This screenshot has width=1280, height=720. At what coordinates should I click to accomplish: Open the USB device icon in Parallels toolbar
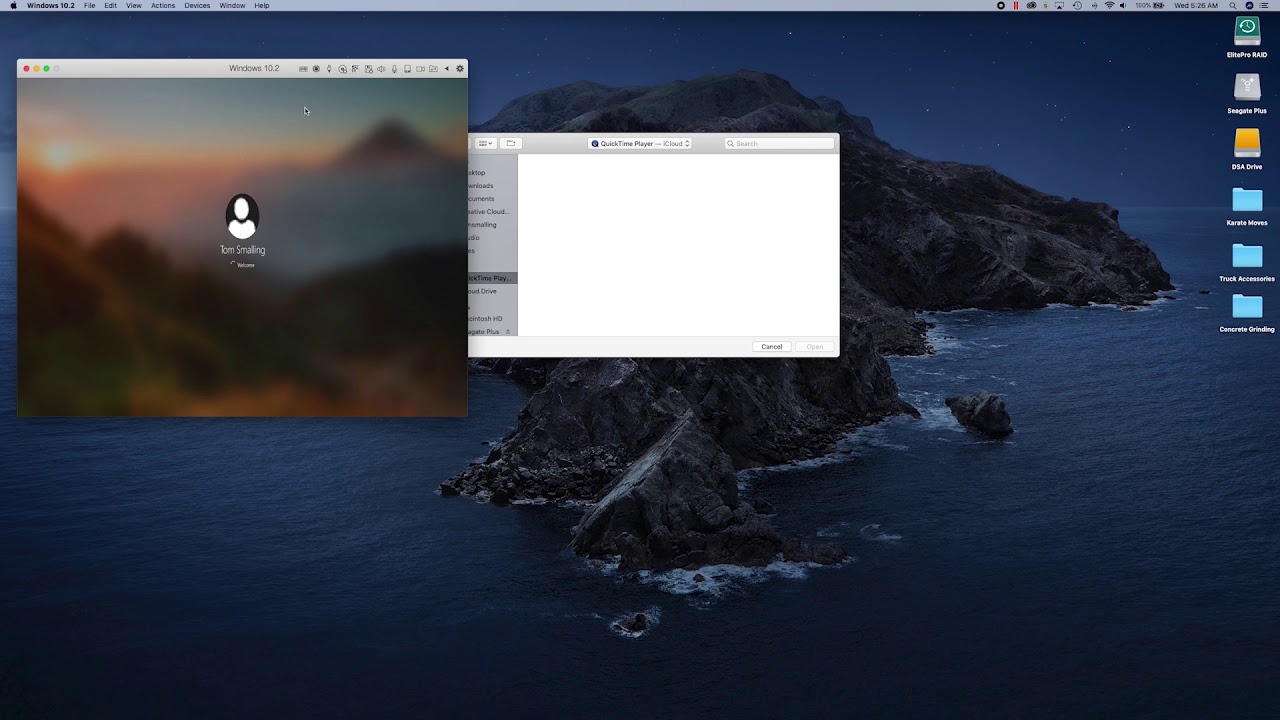tap(329, 69)
